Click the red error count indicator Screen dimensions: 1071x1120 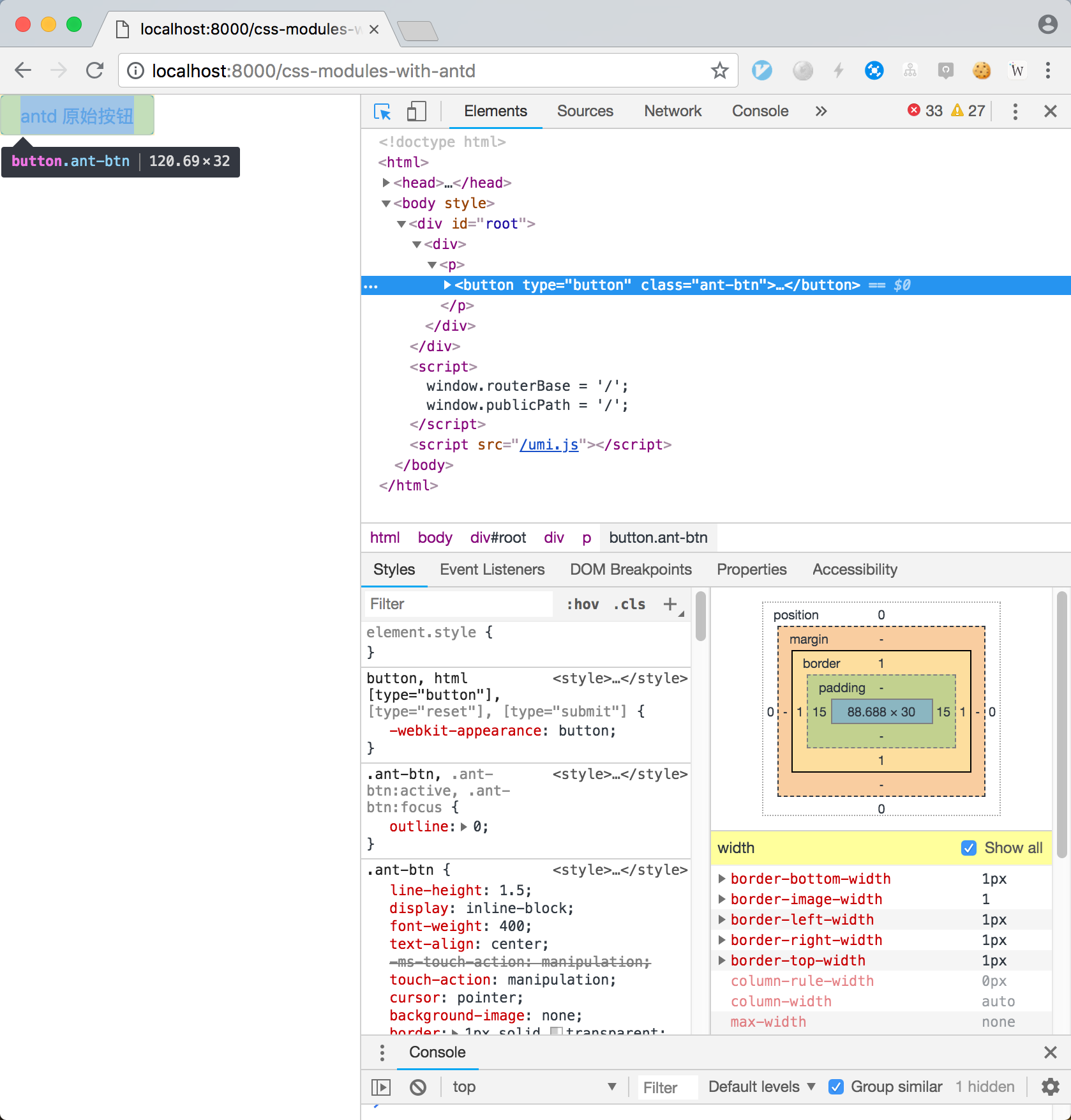[925, 110]
